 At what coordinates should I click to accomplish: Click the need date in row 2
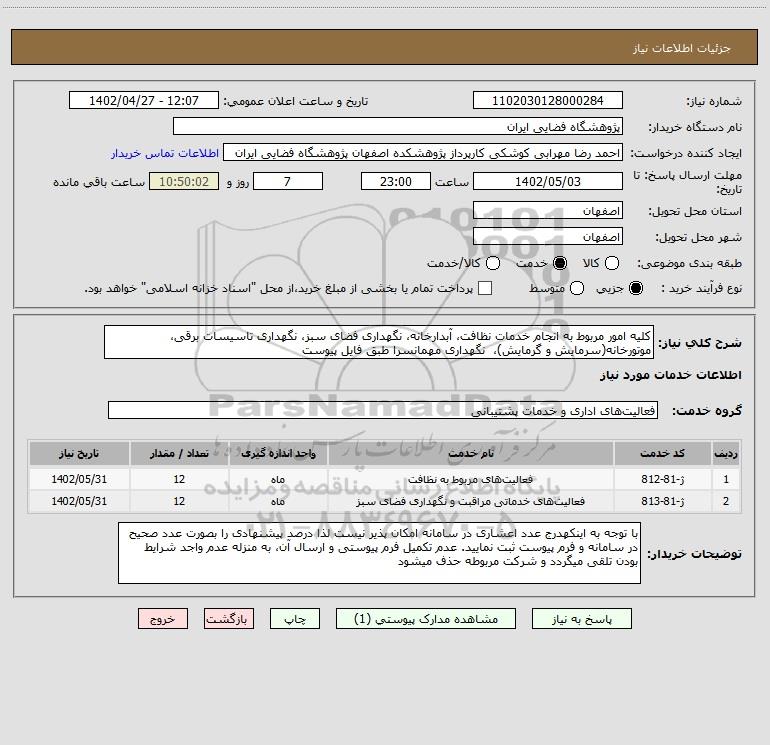(79, 501)
